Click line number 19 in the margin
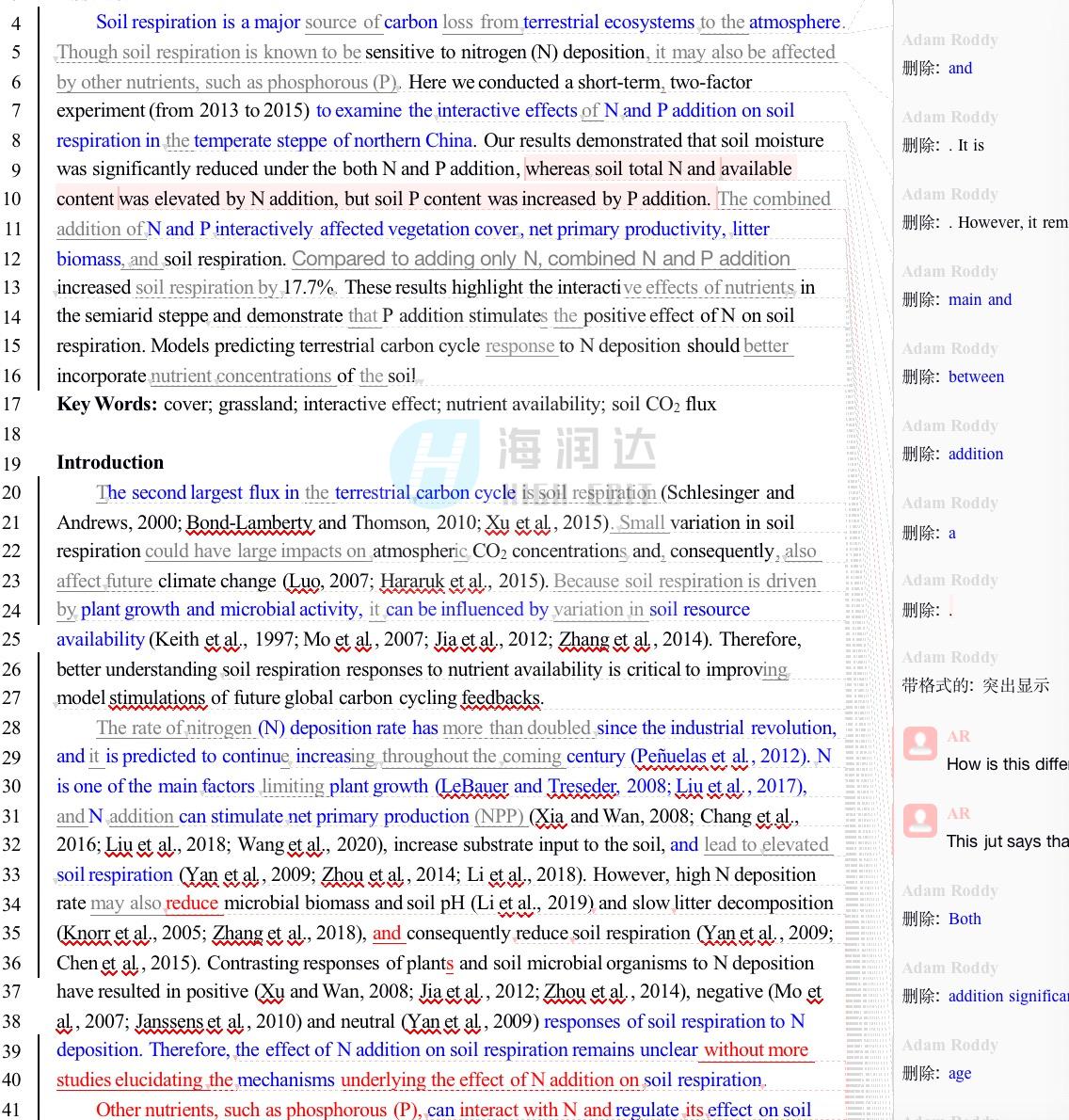 [12, 464]
